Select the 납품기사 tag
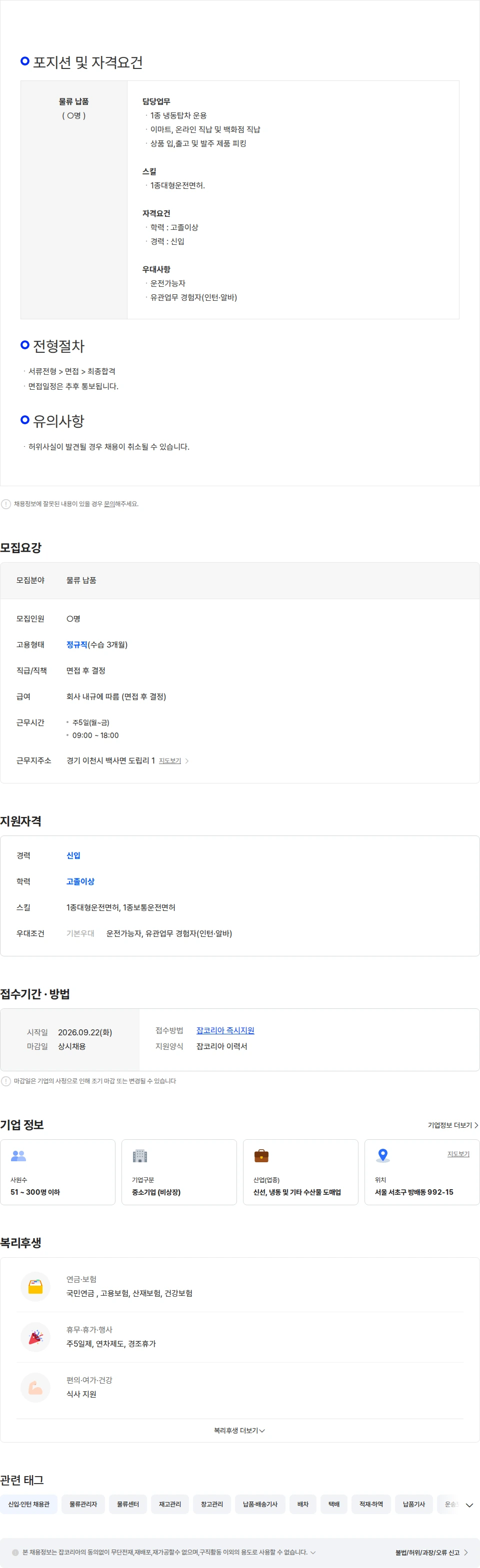The width and height of the screenshot is (480, 1568). (413, 1504)
